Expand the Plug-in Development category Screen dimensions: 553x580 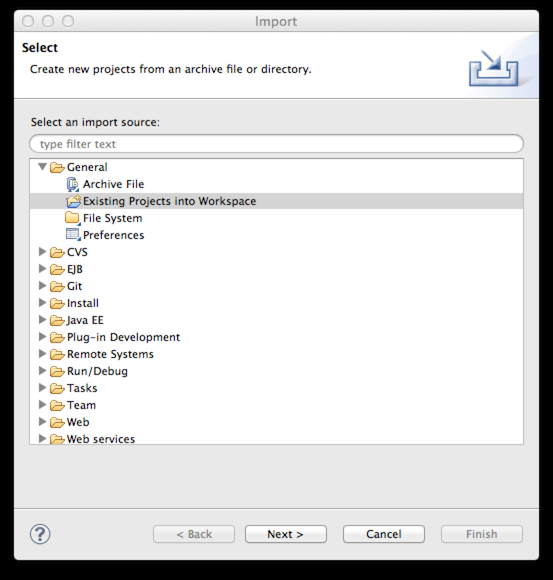tap(43, 337)
